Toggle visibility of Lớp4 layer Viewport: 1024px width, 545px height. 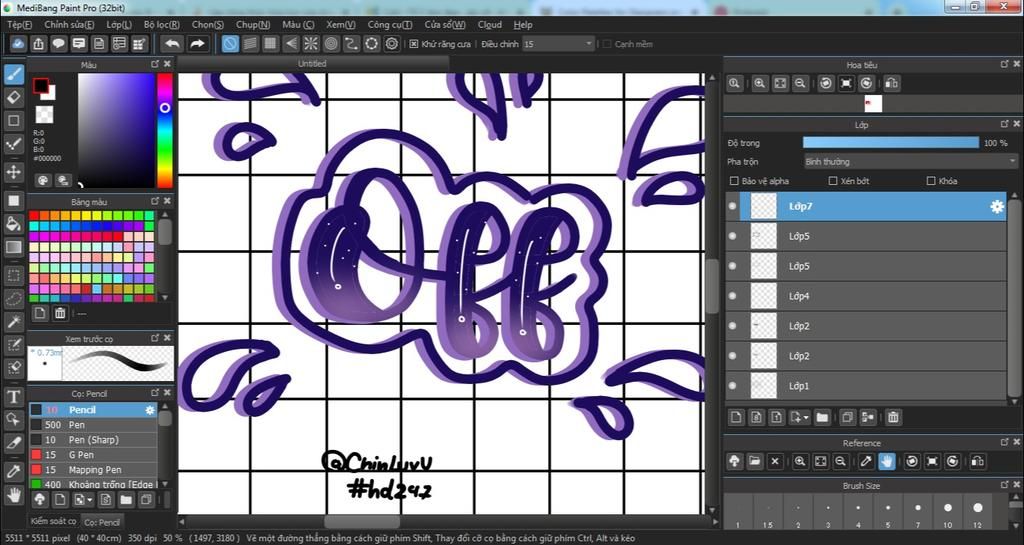point(732,296)
